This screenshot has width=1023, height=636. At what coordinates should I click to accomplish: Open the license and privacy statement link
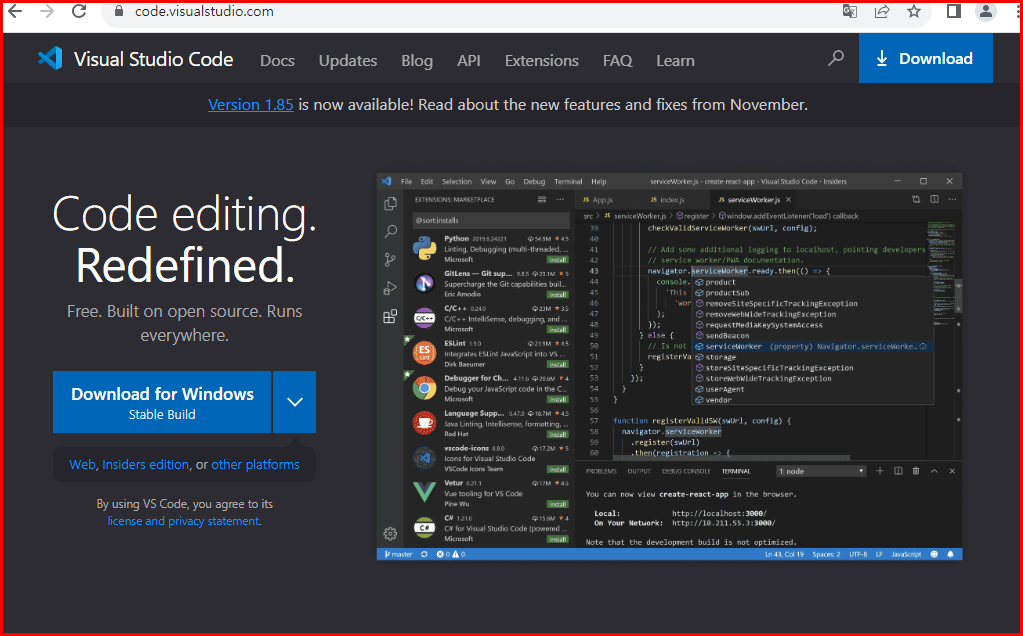tap(183, 521)
